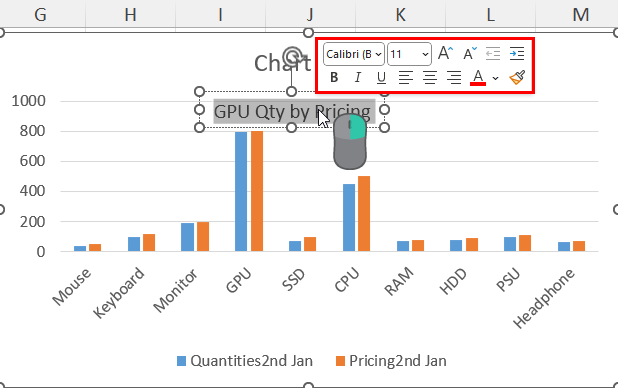Click the PSU axis label
The height and width of the screenshot is (388, 618).
[508, 280]
